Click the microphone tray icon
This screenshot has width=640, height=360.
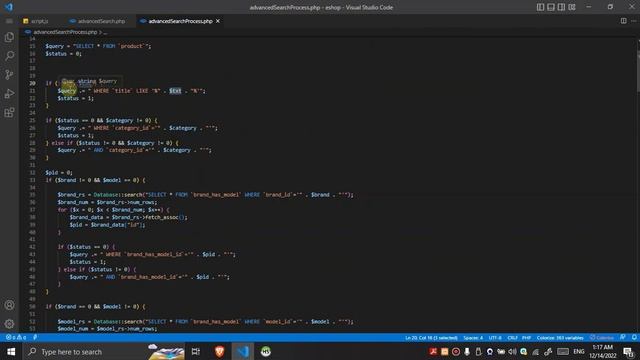(467, 351)
